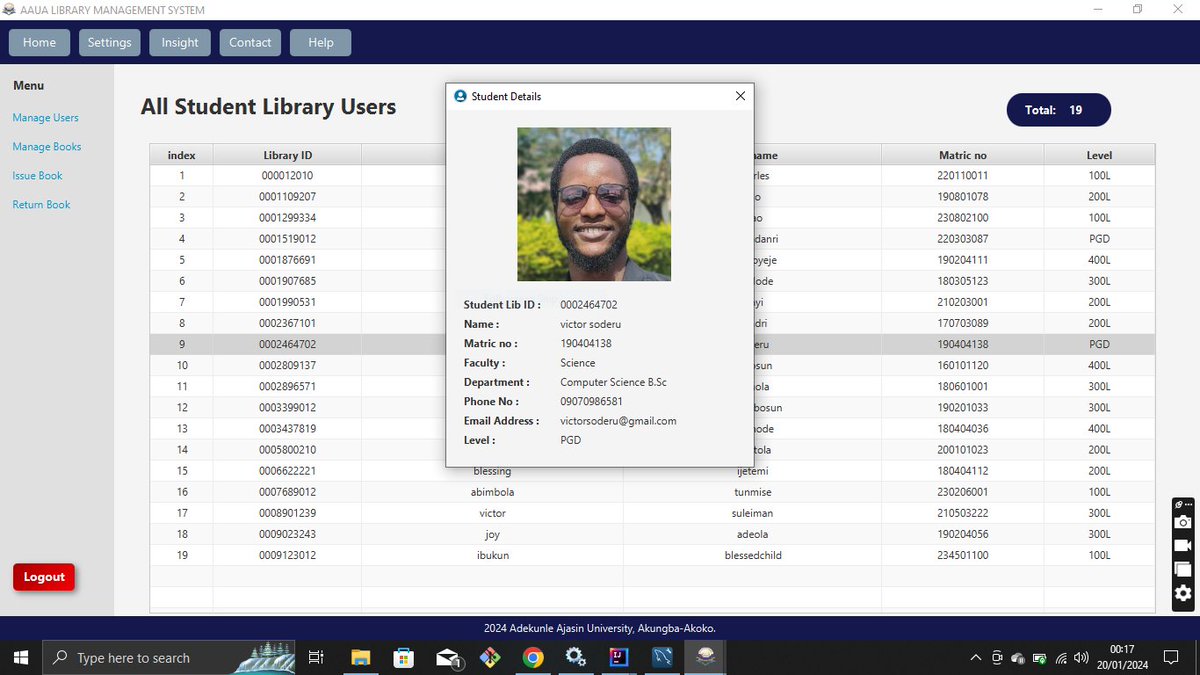This screenshot has width=1200, height=675.
Task: Select library ID 000012010 cell
Action: 287,175
